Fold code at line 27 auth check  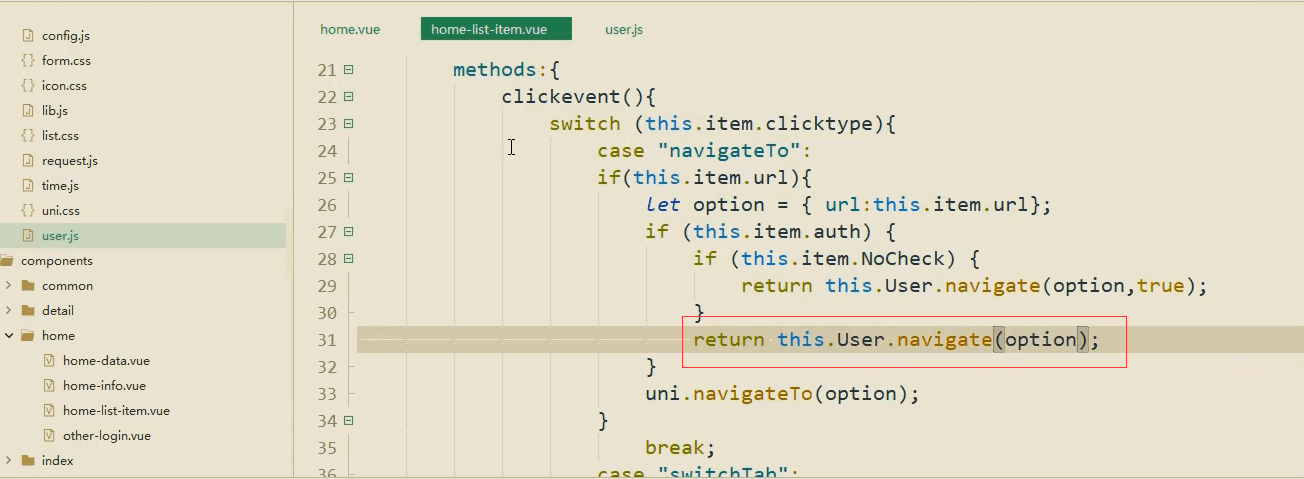tap(348, 232)
